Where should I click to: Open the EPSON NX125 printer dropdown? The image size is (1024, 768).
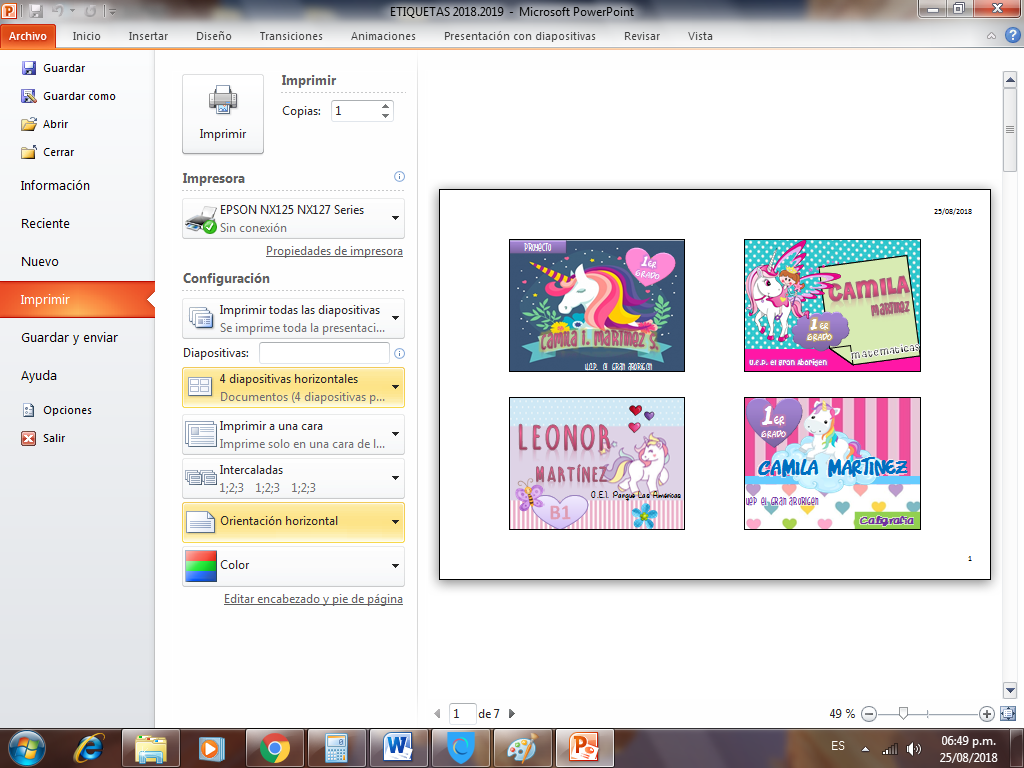[x=293, y=218]
